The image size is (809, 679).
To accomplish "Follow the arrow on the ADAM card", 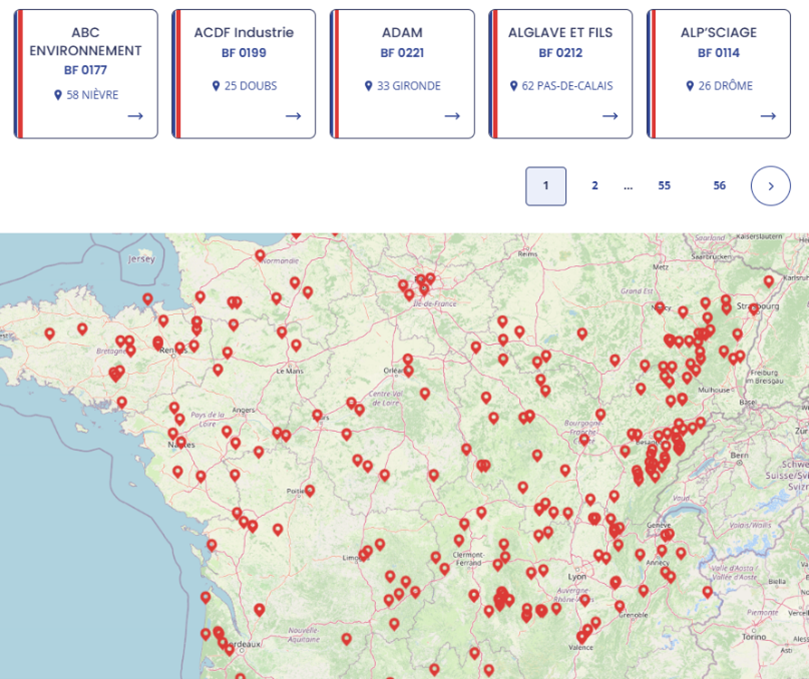I will coord(452,116).
